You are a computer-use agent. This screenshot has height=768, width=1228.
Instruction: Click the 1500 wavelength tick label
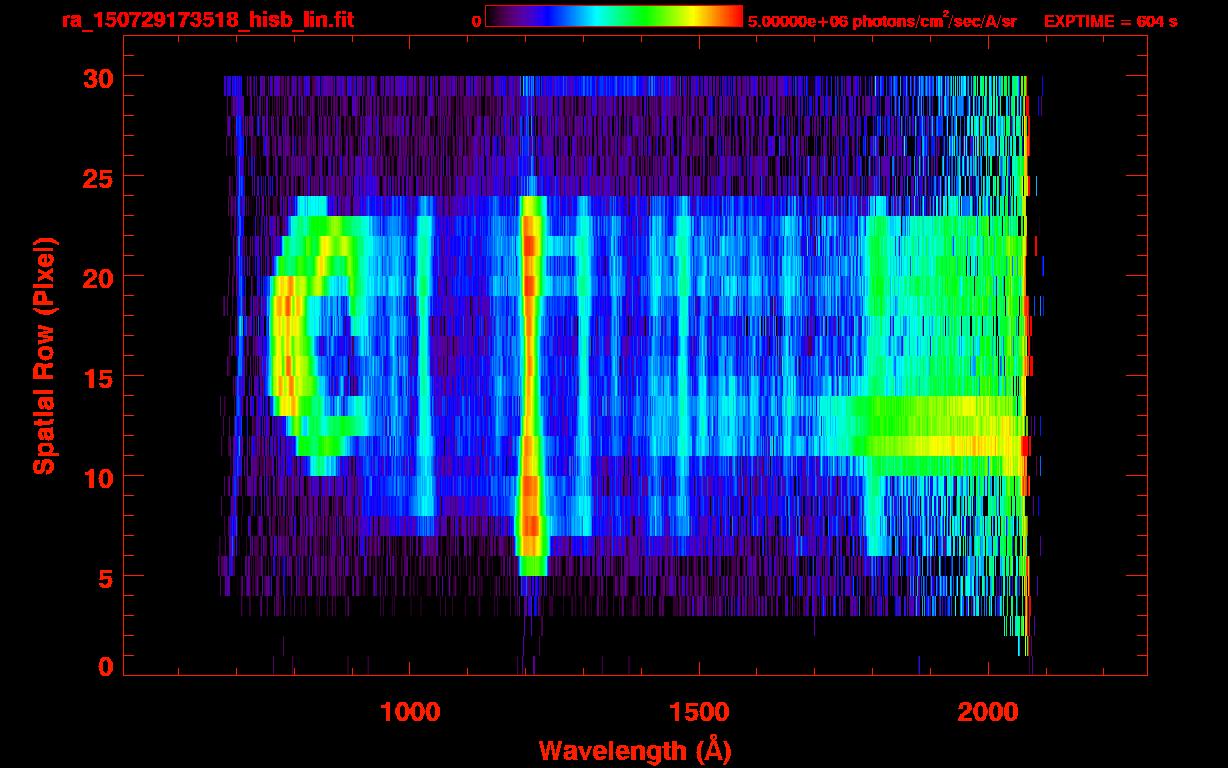coord(699,712)
